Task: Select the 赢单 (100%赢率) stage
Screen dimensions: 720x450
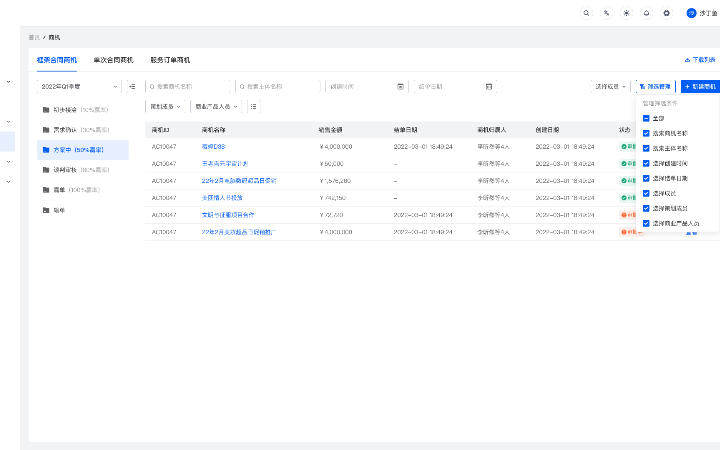Action: pos(83,190)
